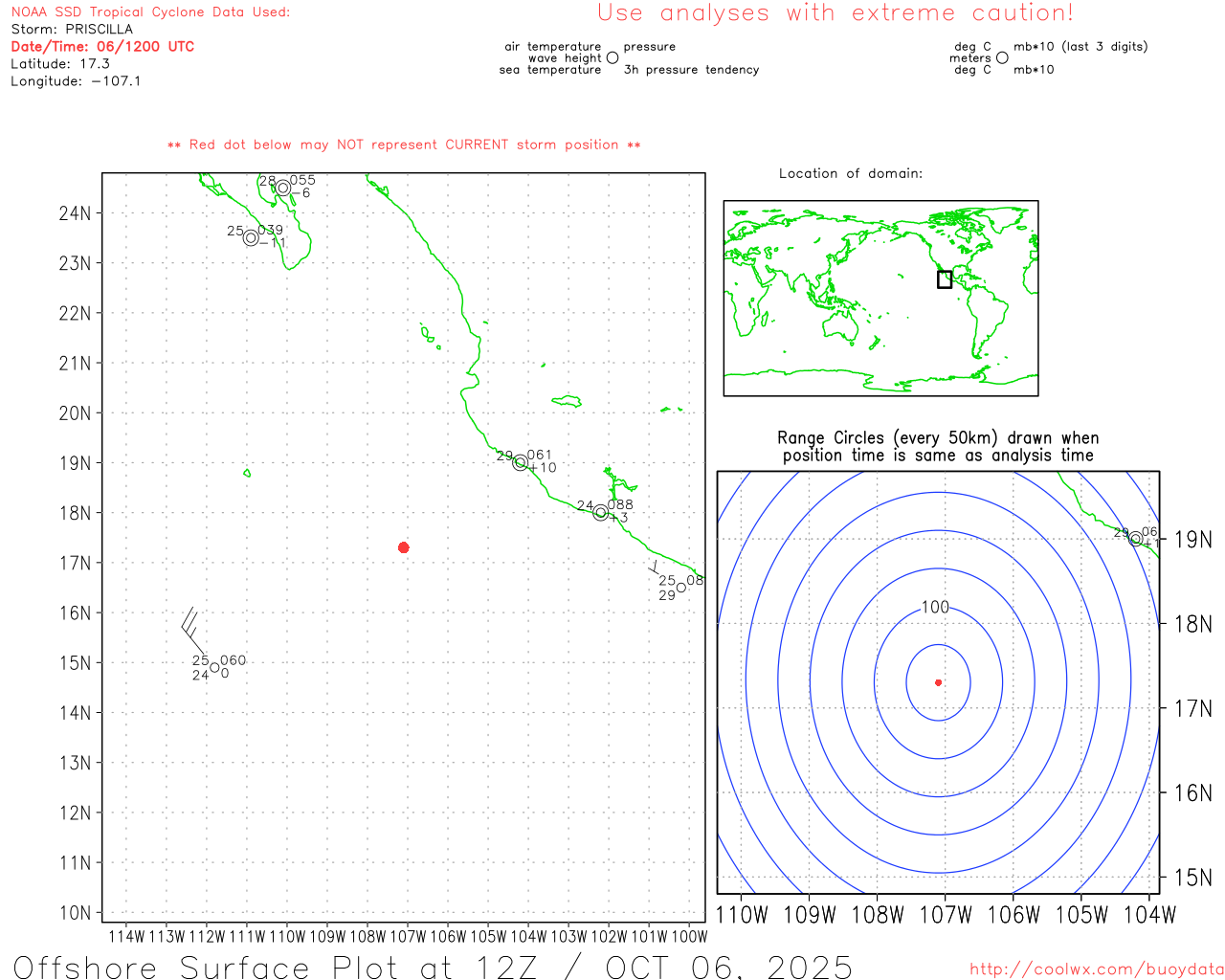Open the world map domain locator thumbnail
Image resolution: width=1225 pixels, height=980 pixels.
tap(880, 298)
